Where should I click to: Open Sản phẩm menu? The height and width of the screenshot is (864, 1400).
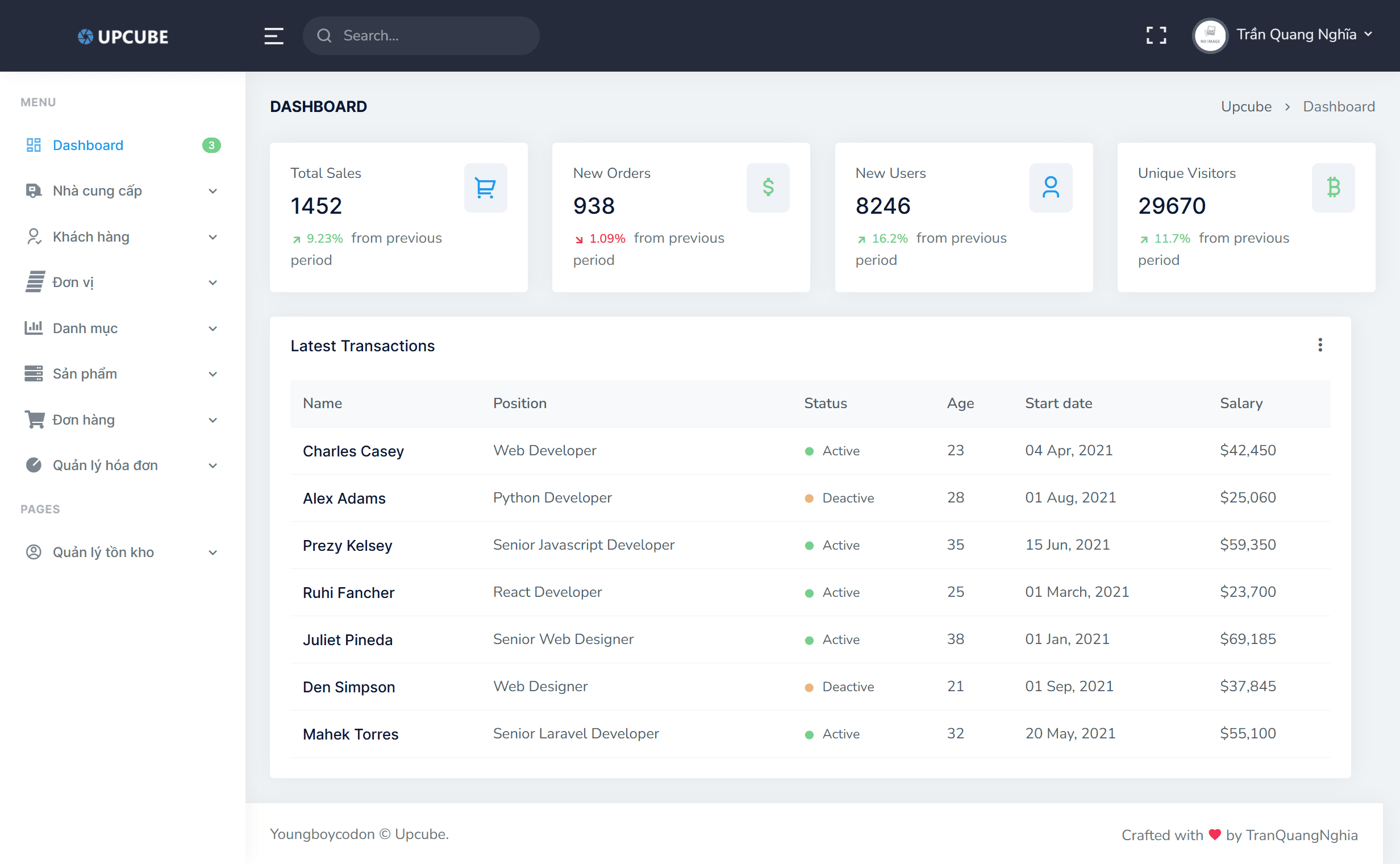[122, 373]
